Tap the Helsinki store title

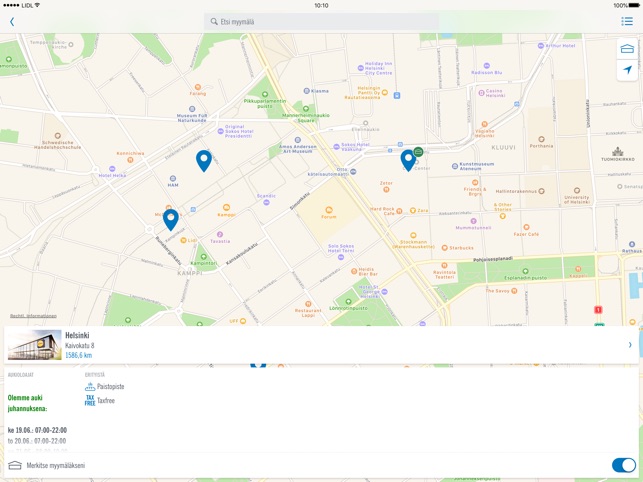tap(77, 335)
